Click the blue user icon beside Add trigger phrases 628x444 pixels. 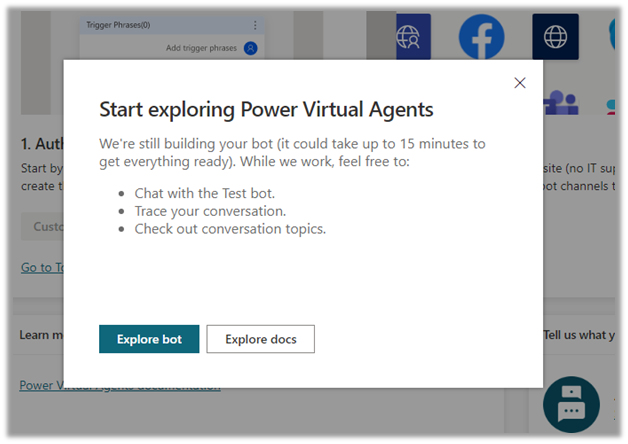point(250,48)
